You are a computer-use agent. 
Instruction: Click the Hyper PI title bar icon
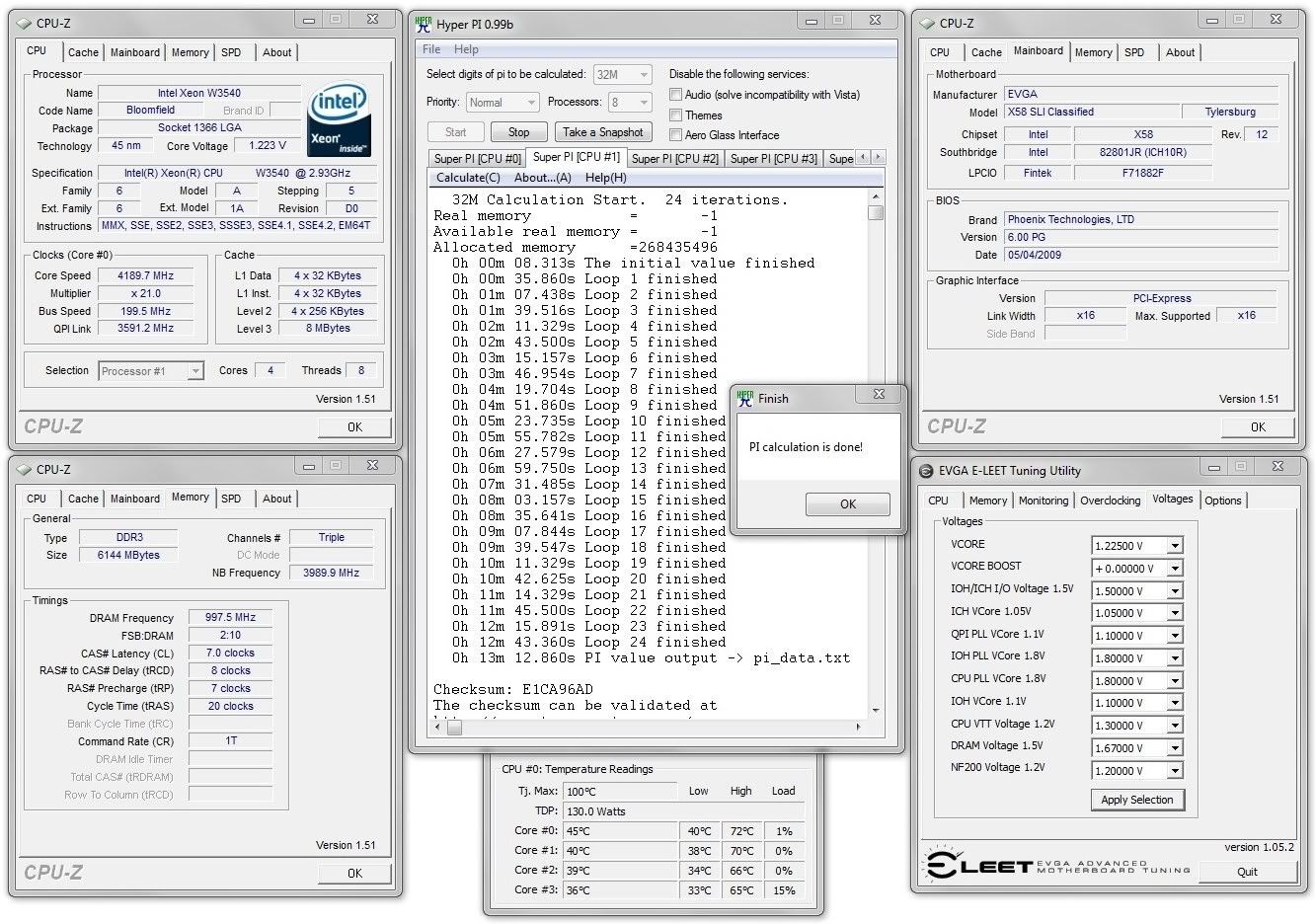(x=425, y=24)
